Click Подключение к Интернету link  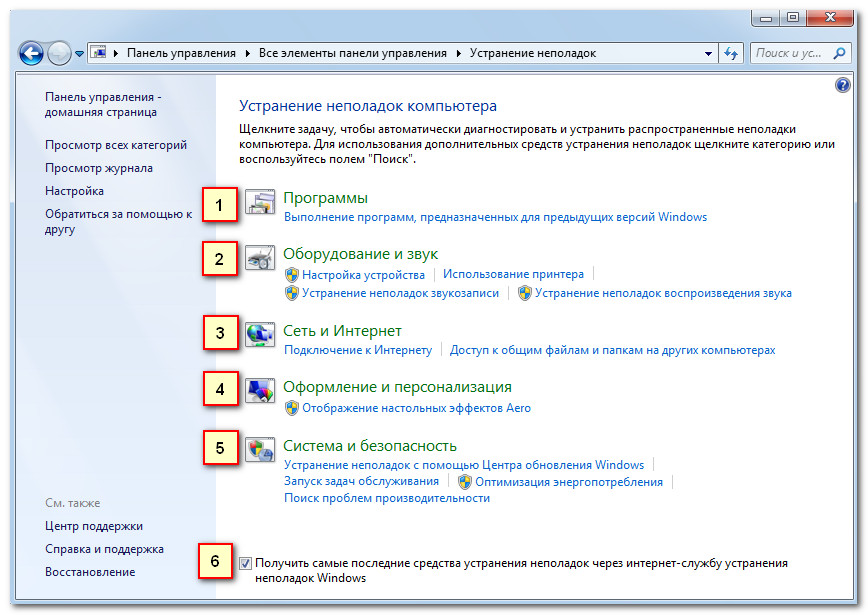[358, 350]
